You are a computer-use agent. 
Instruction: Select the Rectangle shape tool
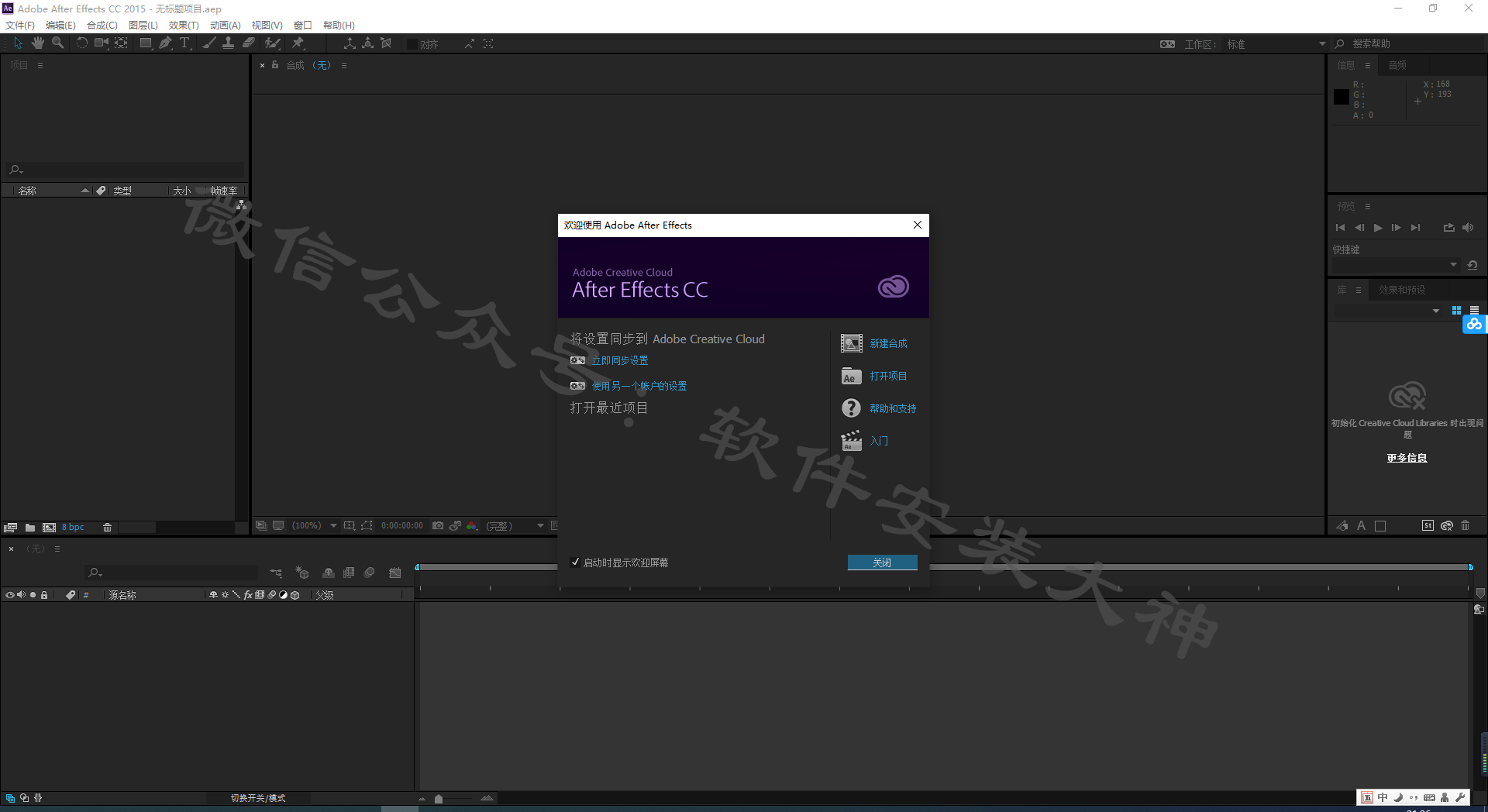click(145, 43)
